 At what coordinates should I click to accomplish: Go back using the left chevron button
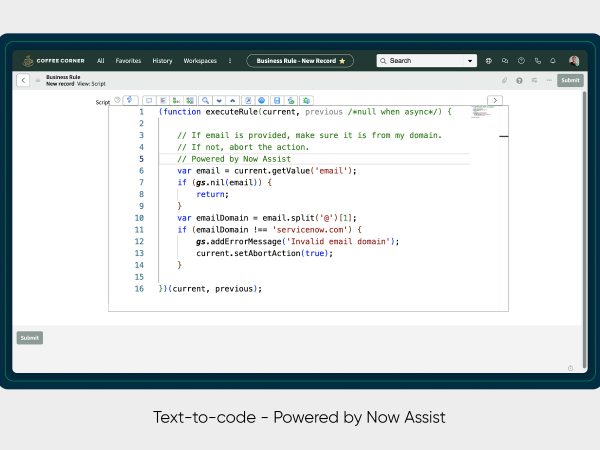pos(23,80)
